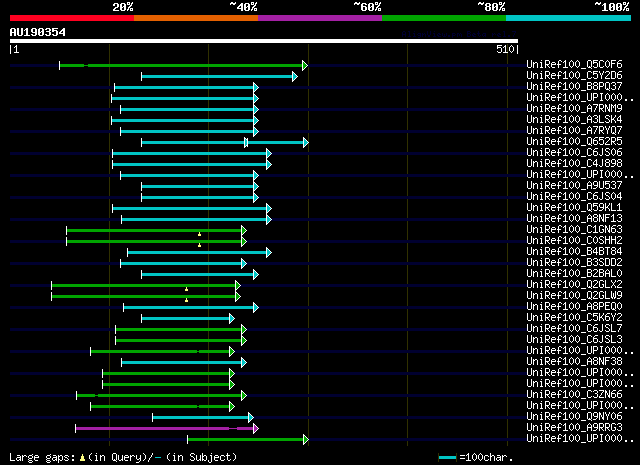Open hit UniRef100_B8PQ37

[574, 86]
